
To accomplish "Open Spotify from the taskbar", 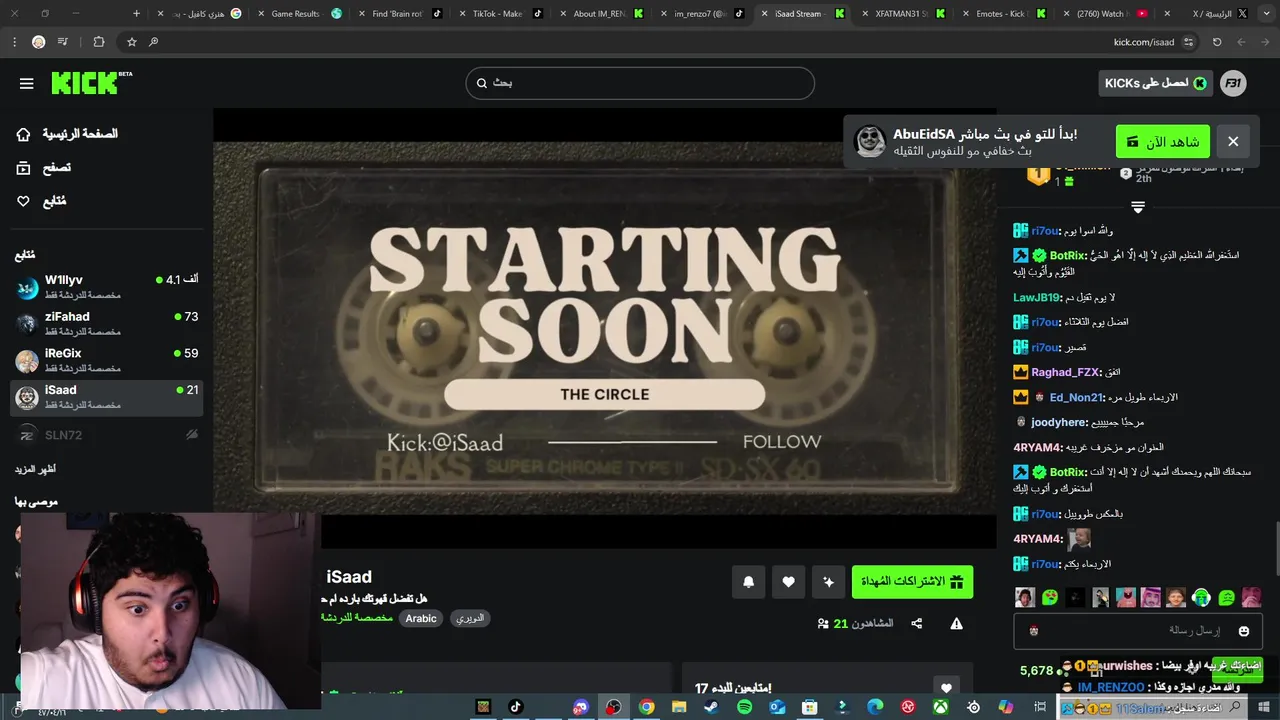I will [744, 707].
